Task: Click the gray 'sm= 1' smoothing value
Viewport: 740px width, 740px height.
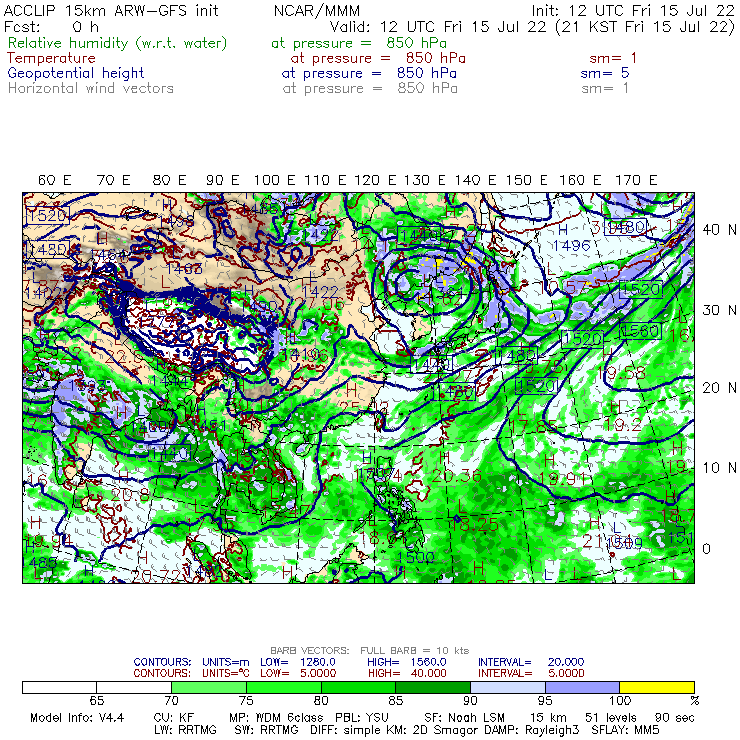Action: tap(605, 88)
